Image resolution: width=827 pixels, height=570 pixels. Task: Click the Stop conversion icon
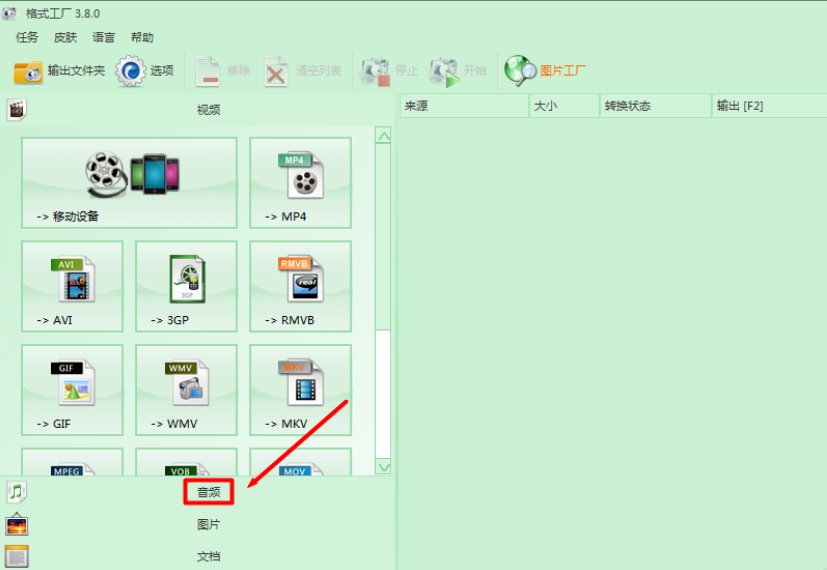tap(375, 72)
